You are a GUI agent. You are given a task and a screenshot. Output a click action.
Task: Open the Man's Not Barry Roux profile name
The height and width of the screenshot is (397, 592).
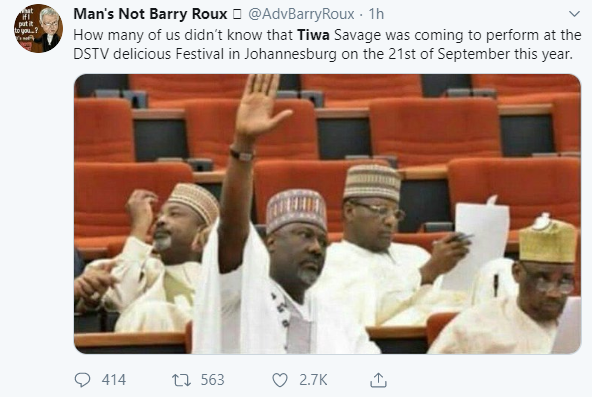coord(150,14)
